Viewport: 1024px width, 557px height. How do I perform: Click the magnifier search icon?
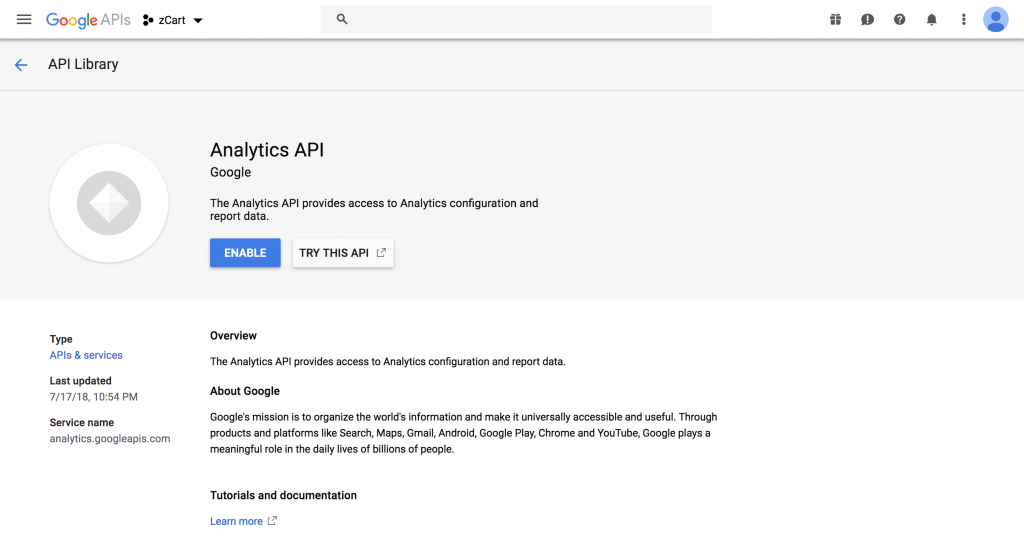[342, 19]
